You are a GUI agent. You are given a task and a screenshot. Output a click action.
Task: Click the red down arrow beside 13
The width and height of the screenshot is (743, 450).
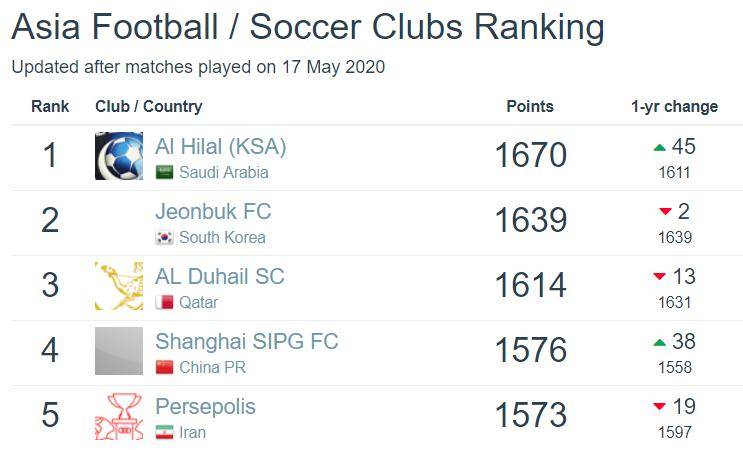[660, 276]
